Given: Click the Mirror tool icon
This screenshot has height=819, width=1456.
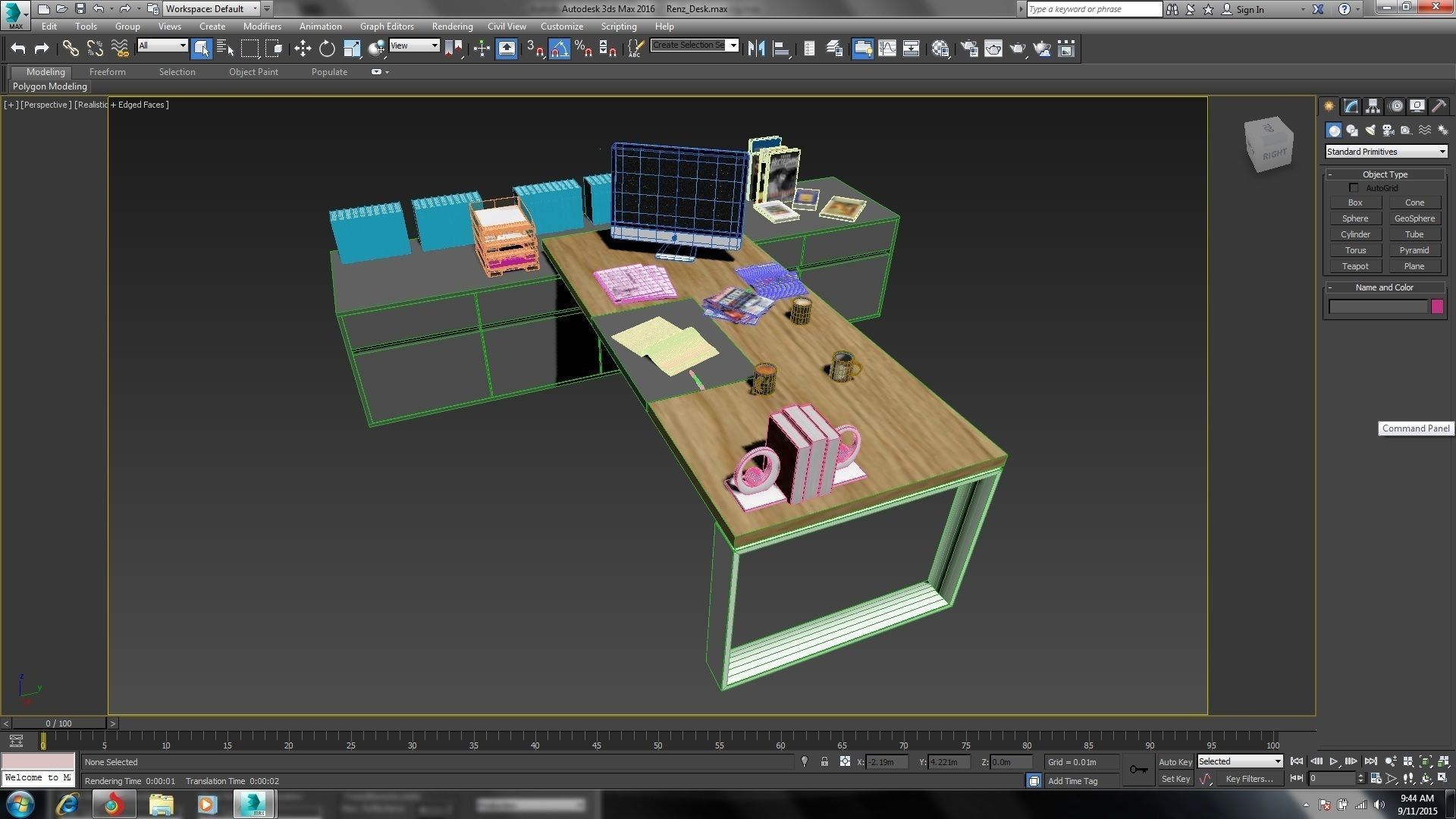Looking at the screenshot, I should tap(756, 49).
